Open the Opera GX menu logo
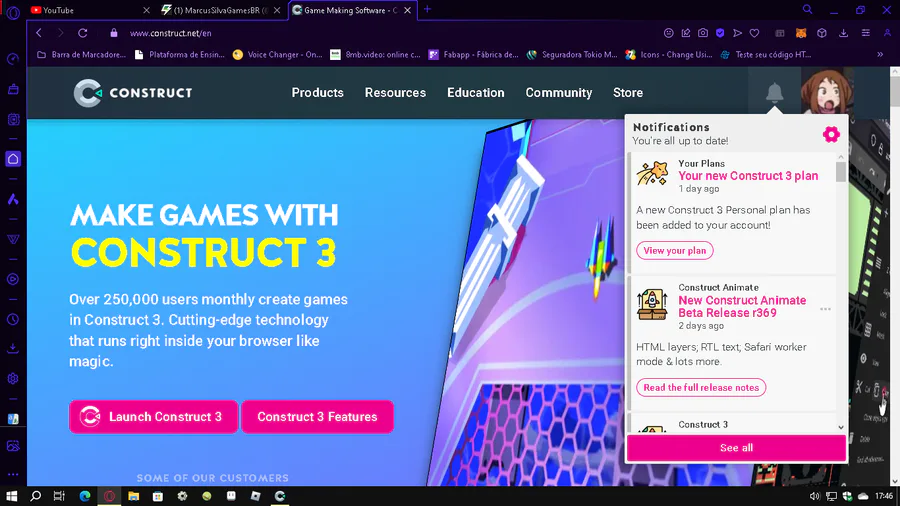The height and width of the screenshot is (506, 900). (x=13, y=13)
